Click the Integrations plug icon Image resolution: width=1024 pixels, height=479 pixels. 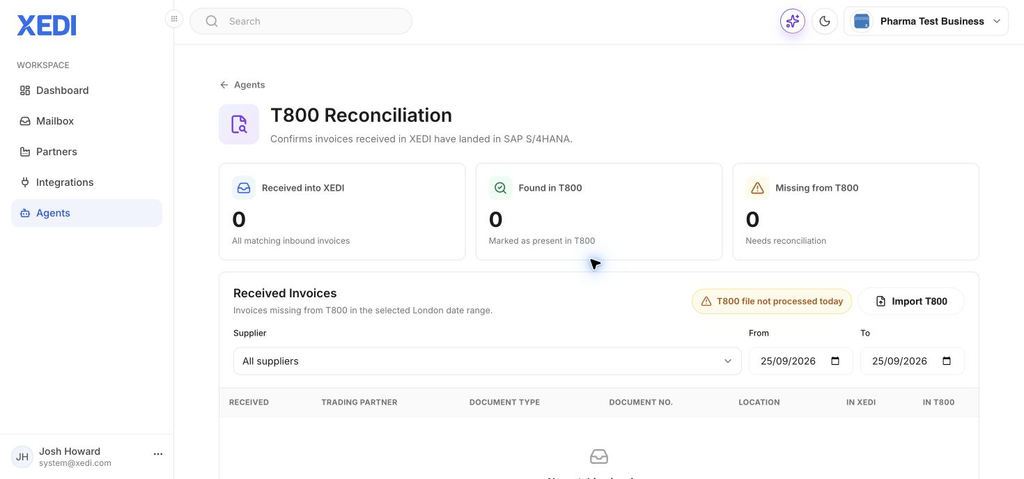pos(25,182)
